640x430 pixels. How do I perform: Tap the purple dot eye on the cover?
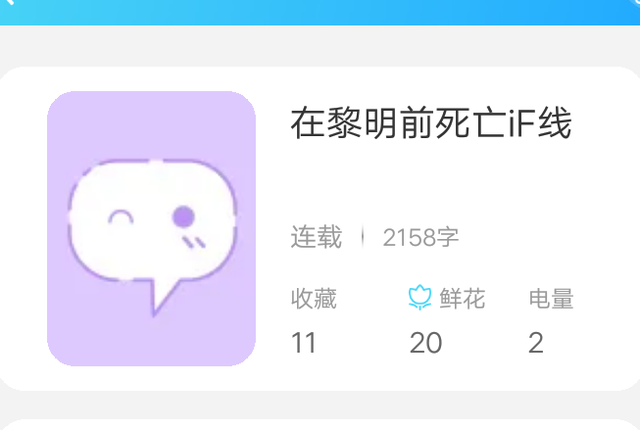pyautogui.click(x=183, y=216)
